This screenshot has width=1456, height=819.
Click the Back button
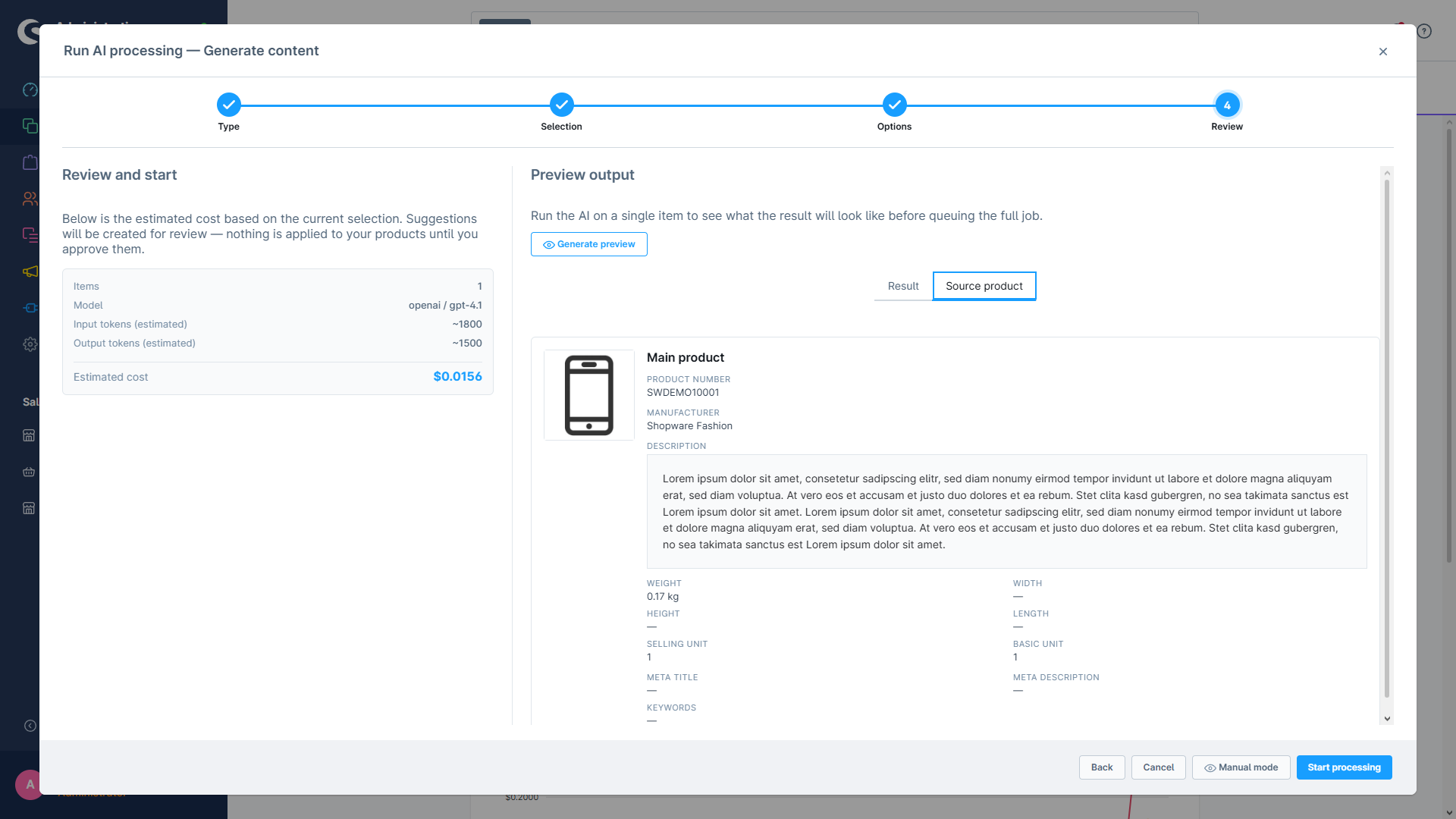point(1102,767)
